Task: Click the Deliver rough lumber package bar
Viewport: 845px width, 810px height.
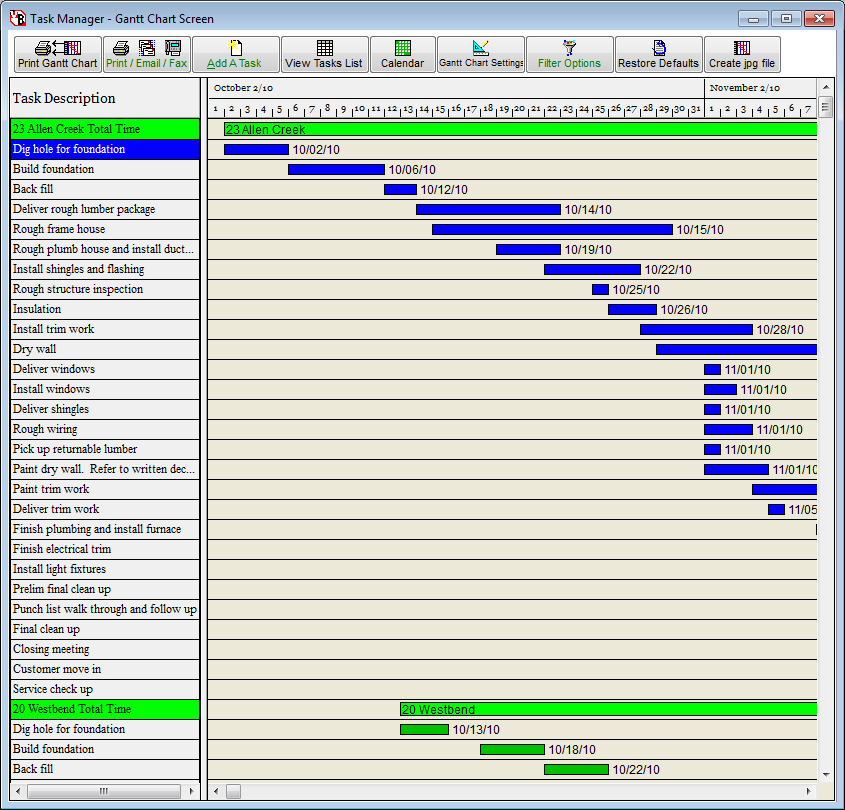Action: pos(488,209)
